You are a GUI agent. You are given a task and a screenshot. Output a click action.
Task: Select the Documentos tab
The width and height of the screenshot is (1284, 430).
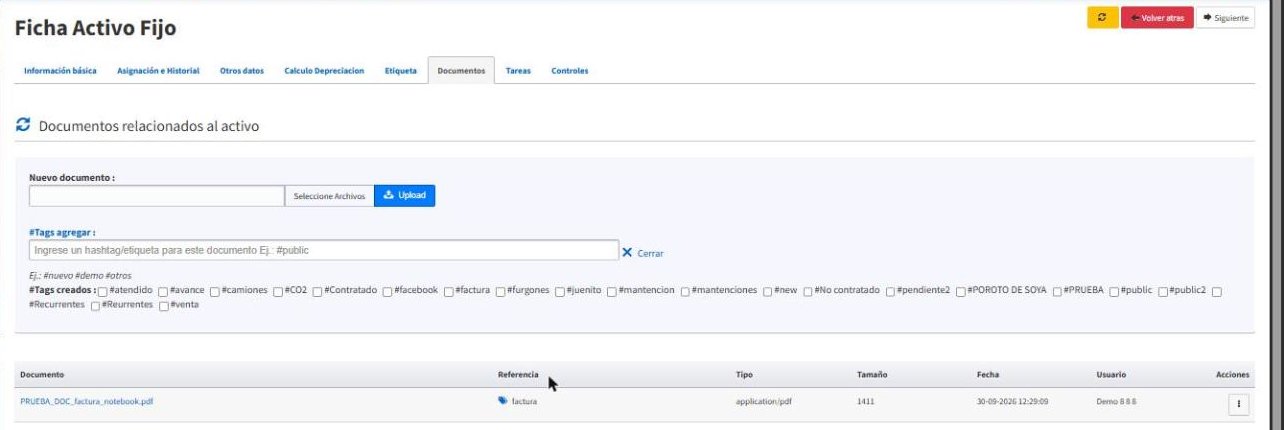pos(461,71)
